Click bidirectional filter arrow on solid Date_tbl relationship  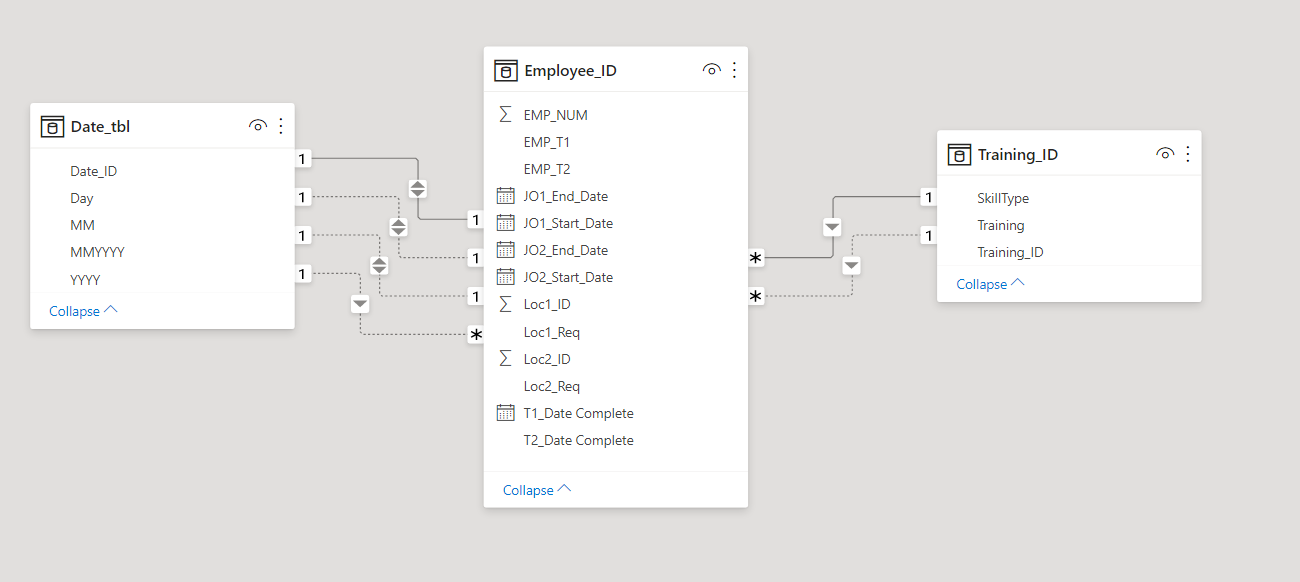[x=418, y=189]
